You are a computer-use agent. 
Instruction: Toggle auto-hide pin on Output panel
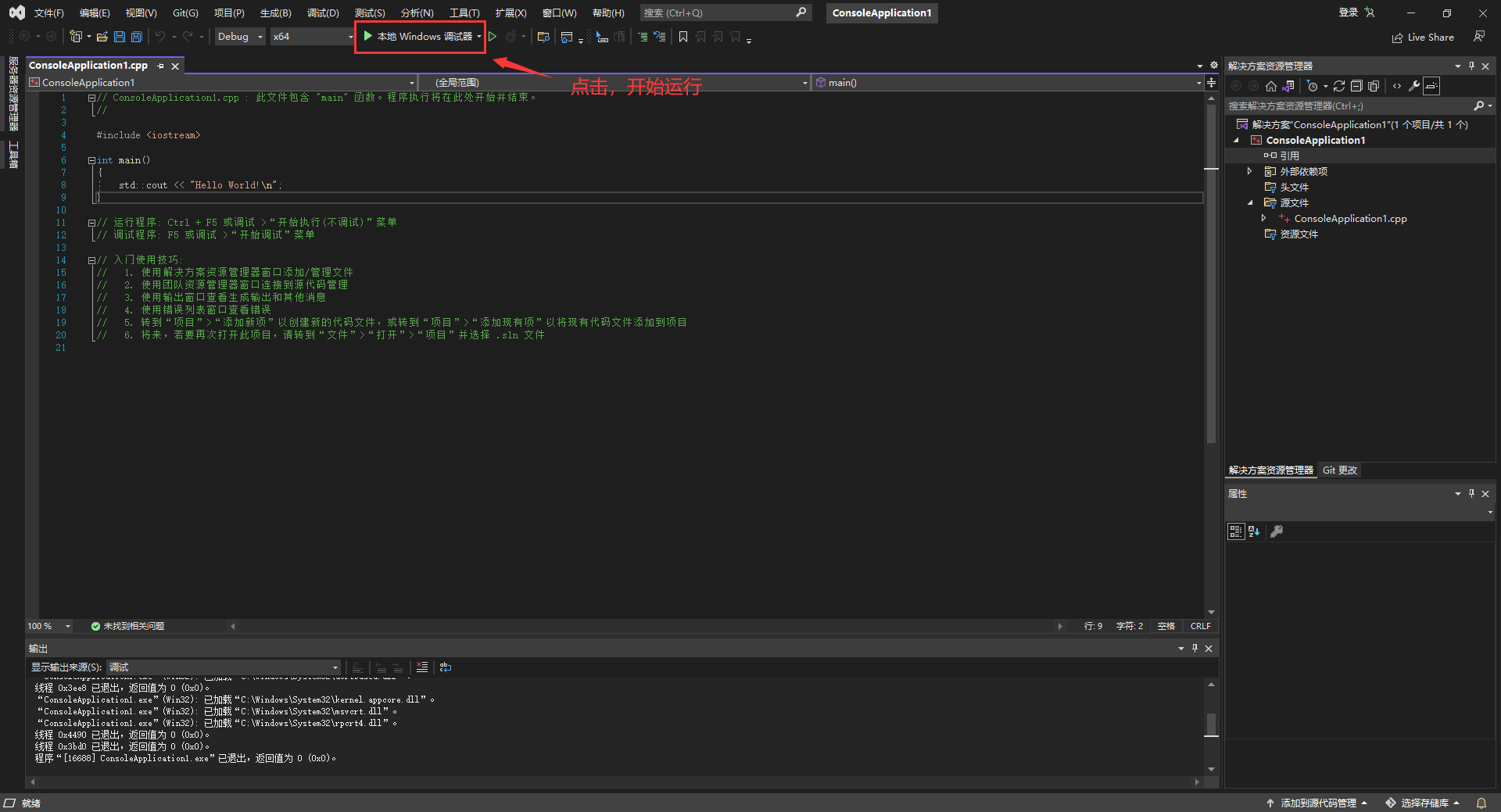(x=1195, y=648)
